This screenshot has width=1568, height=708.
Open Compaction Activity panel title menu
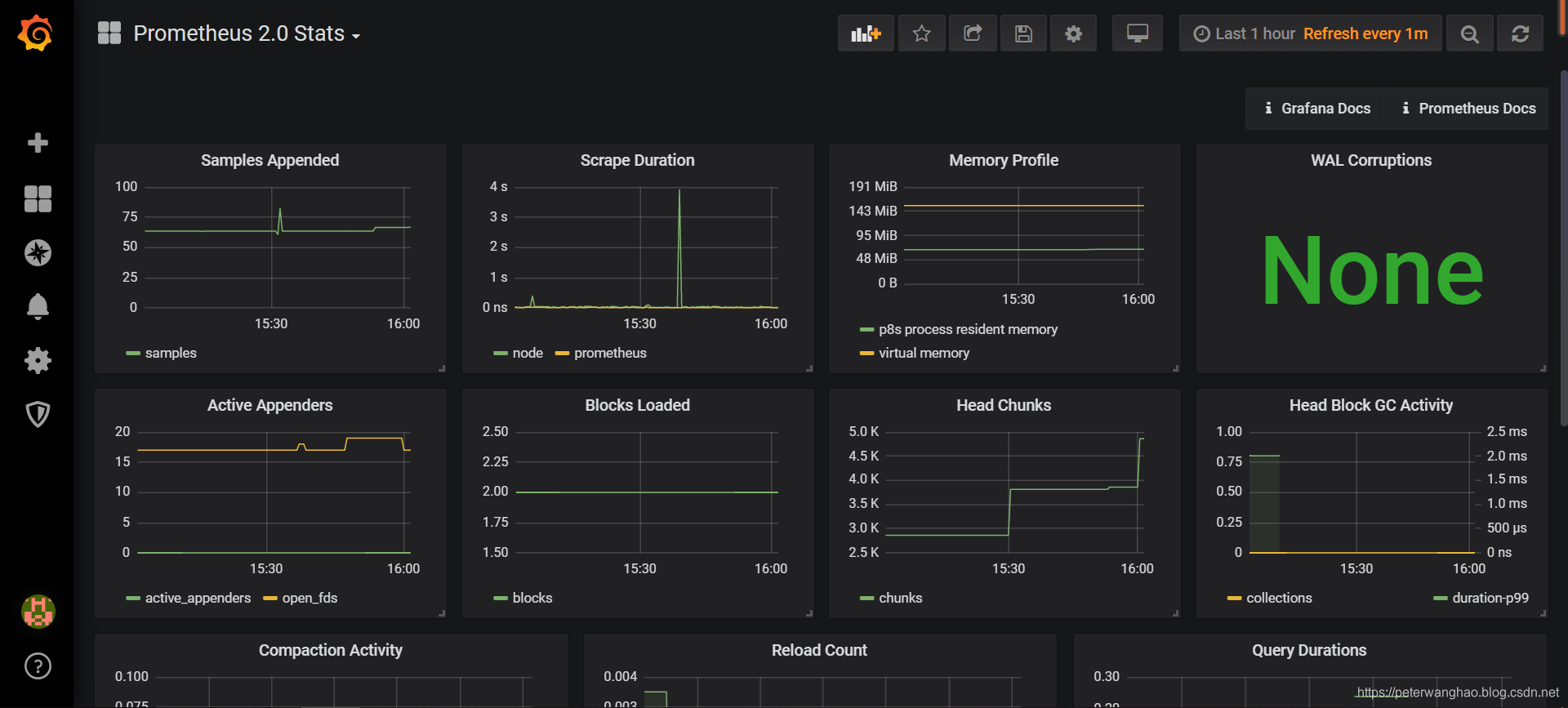point(331,650)
